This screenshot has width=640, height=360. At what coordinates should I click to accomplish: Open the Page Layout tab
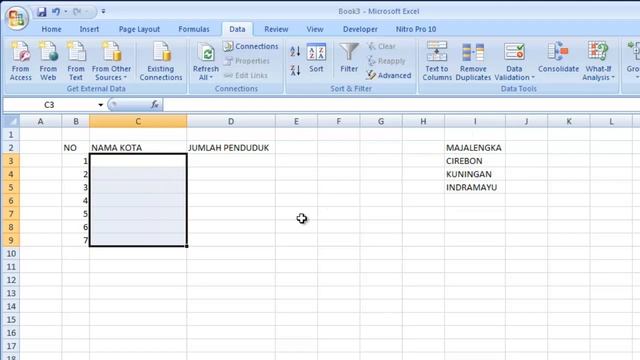pyautogui.click(x=139, y=29)
